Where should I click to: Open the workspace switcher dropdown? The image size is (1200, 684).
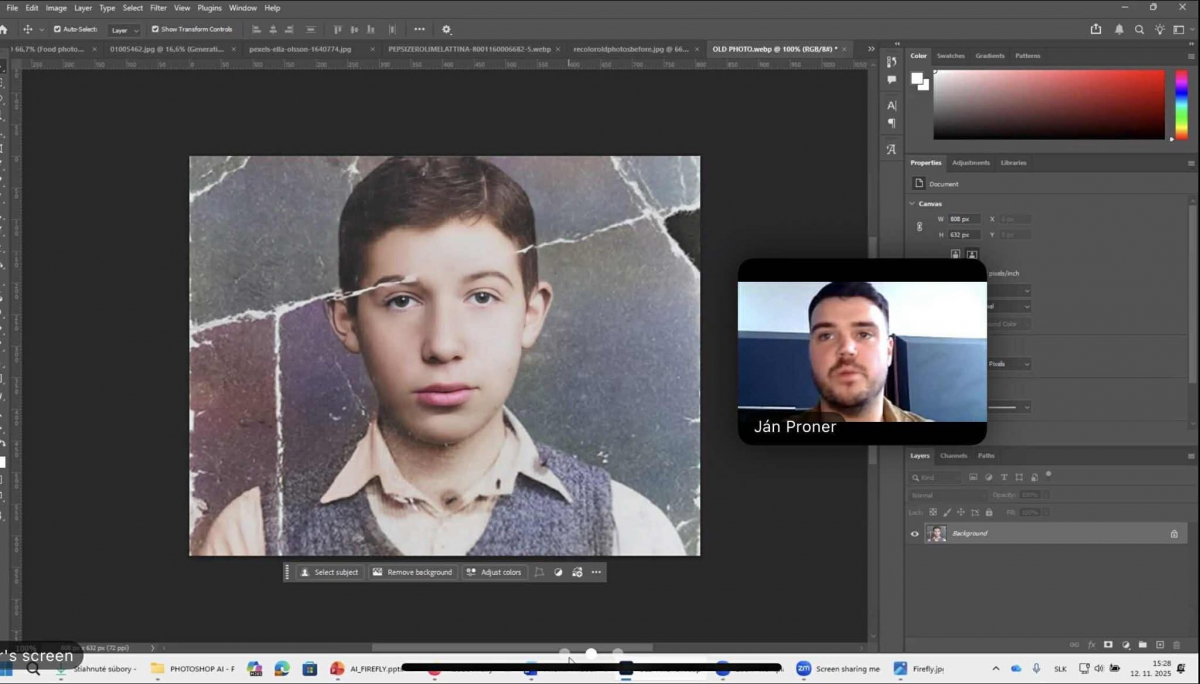1181,30
